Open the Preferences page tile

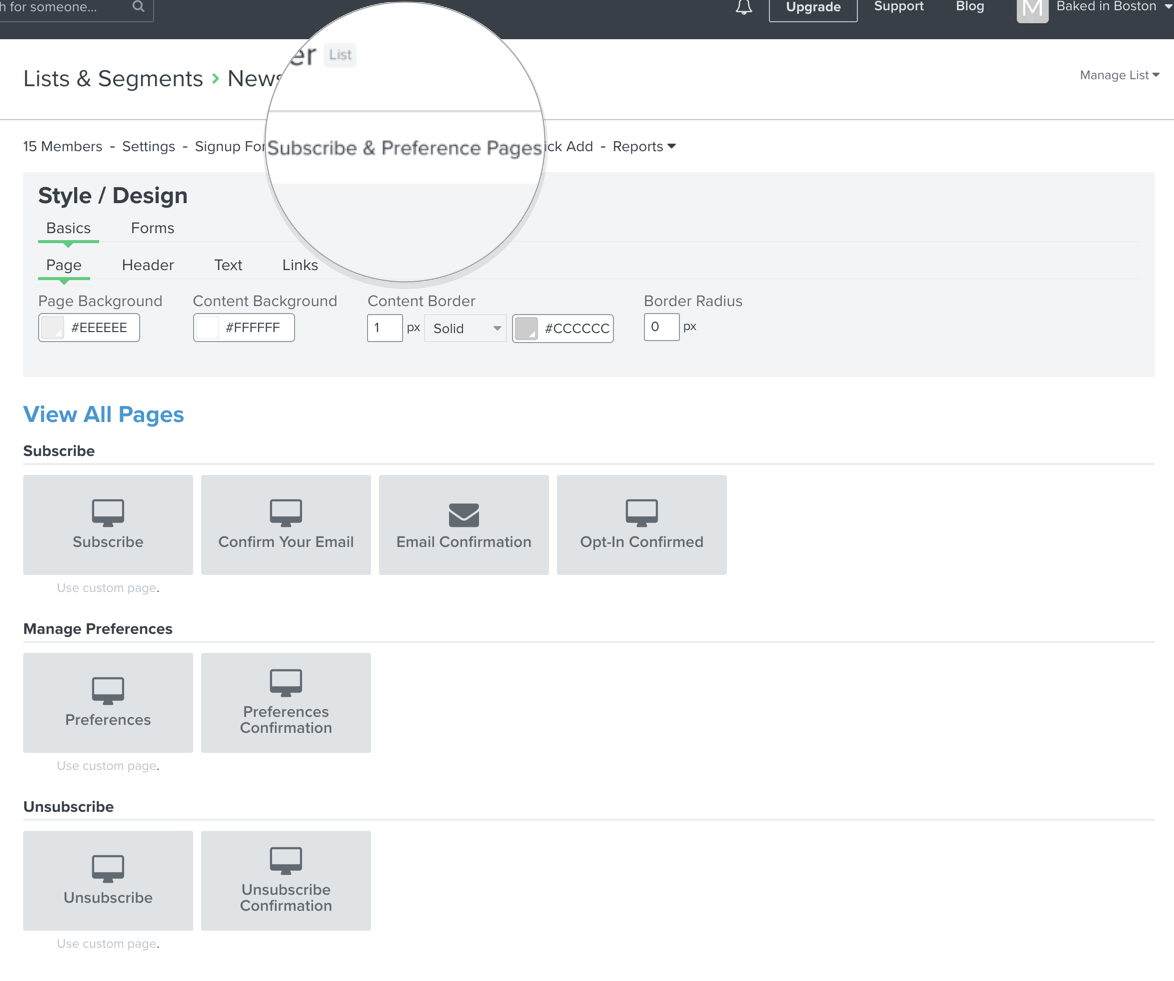[x=108, y=702]
